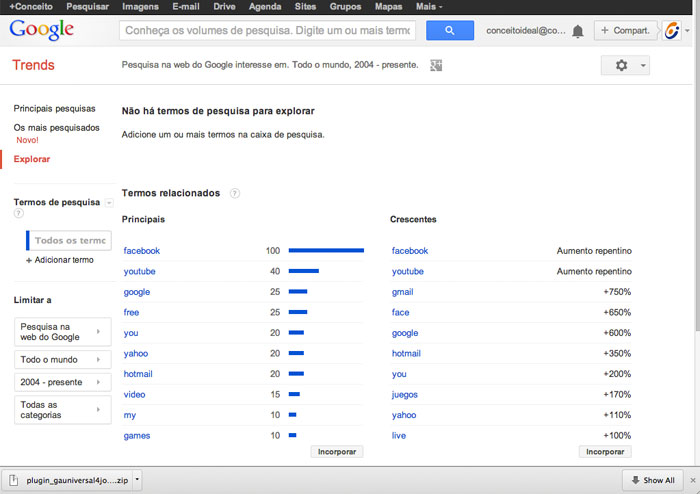This screenshot has height=494, width=700.
Task: Click google in the Principais list
Action: point(137,292)
